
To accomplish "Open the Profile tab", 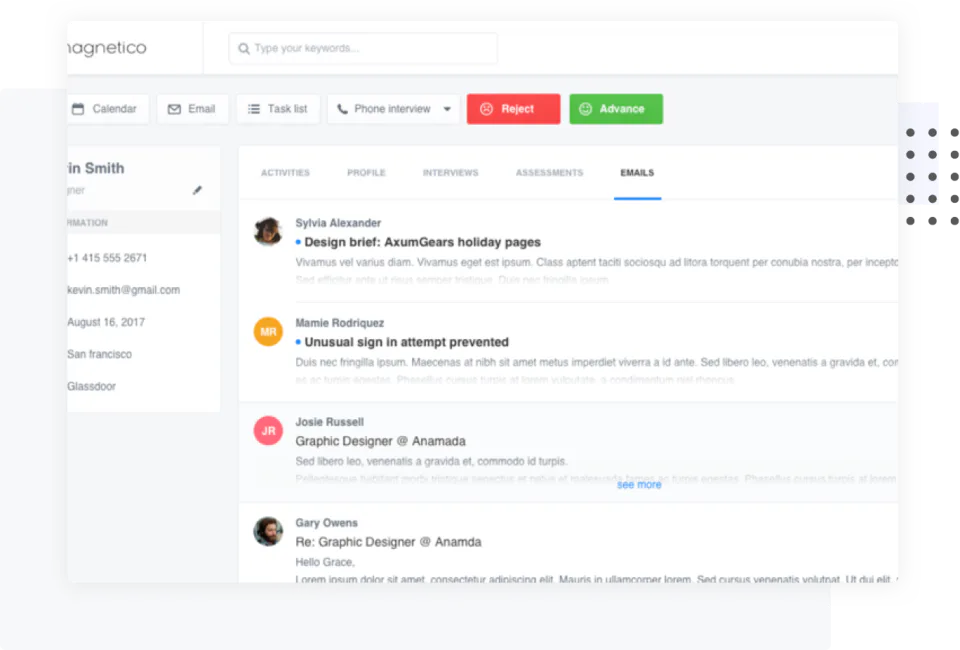I will click(366, 173).
